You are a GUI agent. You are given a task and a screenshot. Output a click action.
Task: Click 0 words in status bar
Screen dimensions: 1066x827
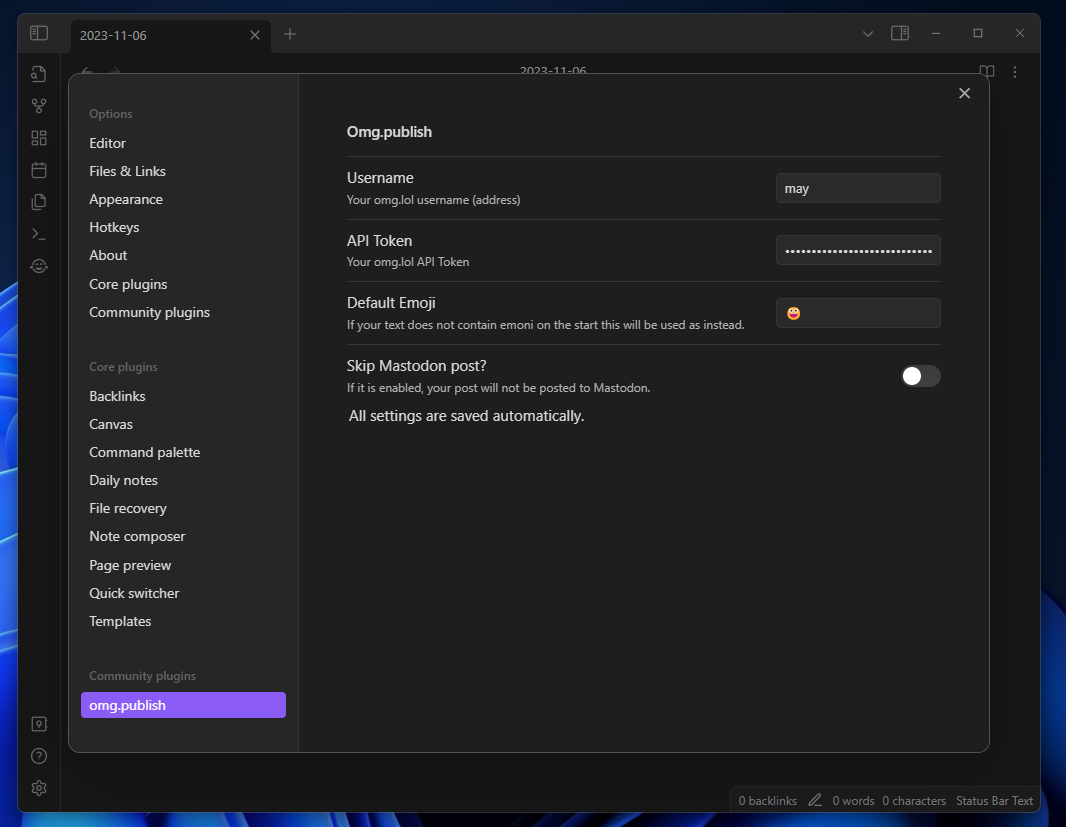pos(853,801)
